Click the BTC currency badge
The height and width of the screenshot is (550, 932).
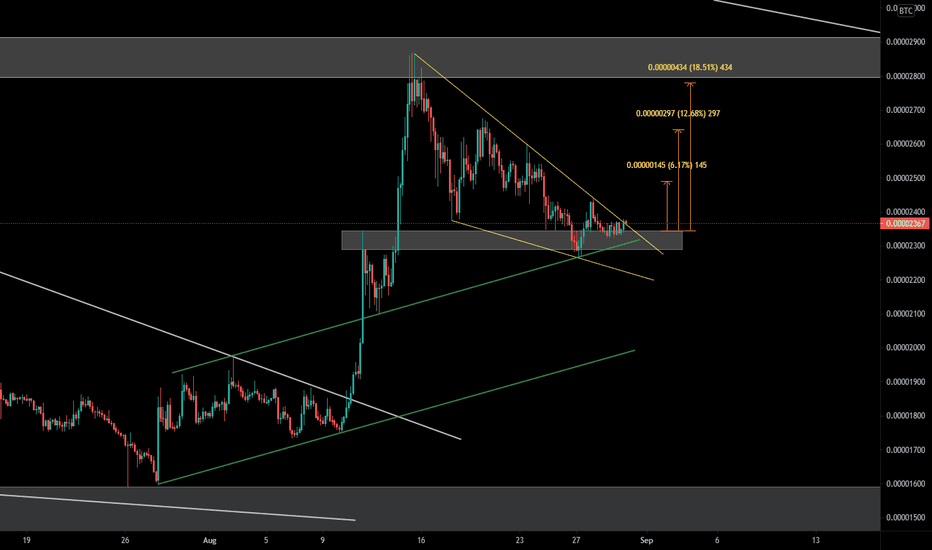pyautogui.click(x=905, y=11)
